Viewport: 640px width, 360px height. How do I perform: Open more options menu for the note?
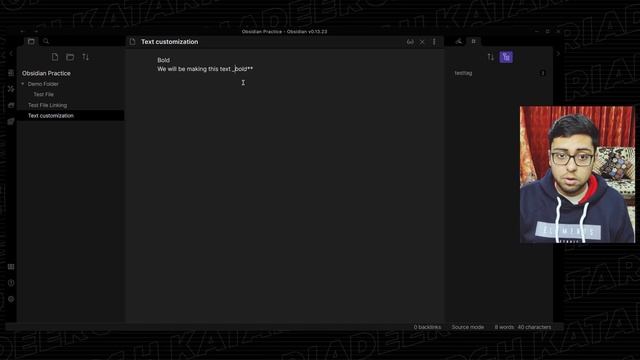(x=434, y=42)
